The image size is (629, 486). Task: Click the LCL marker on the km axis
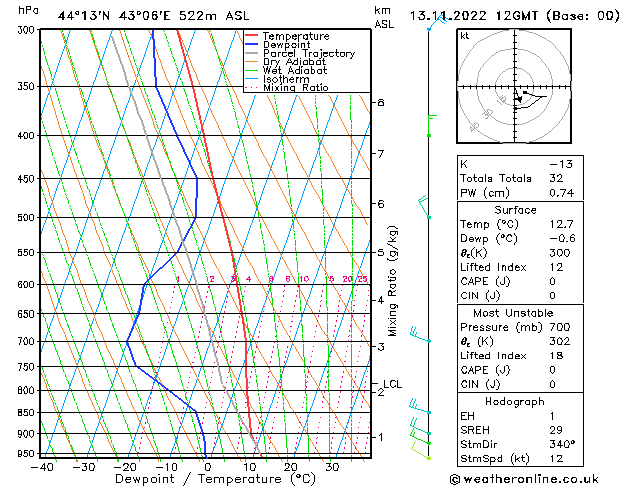coord(392,384)
